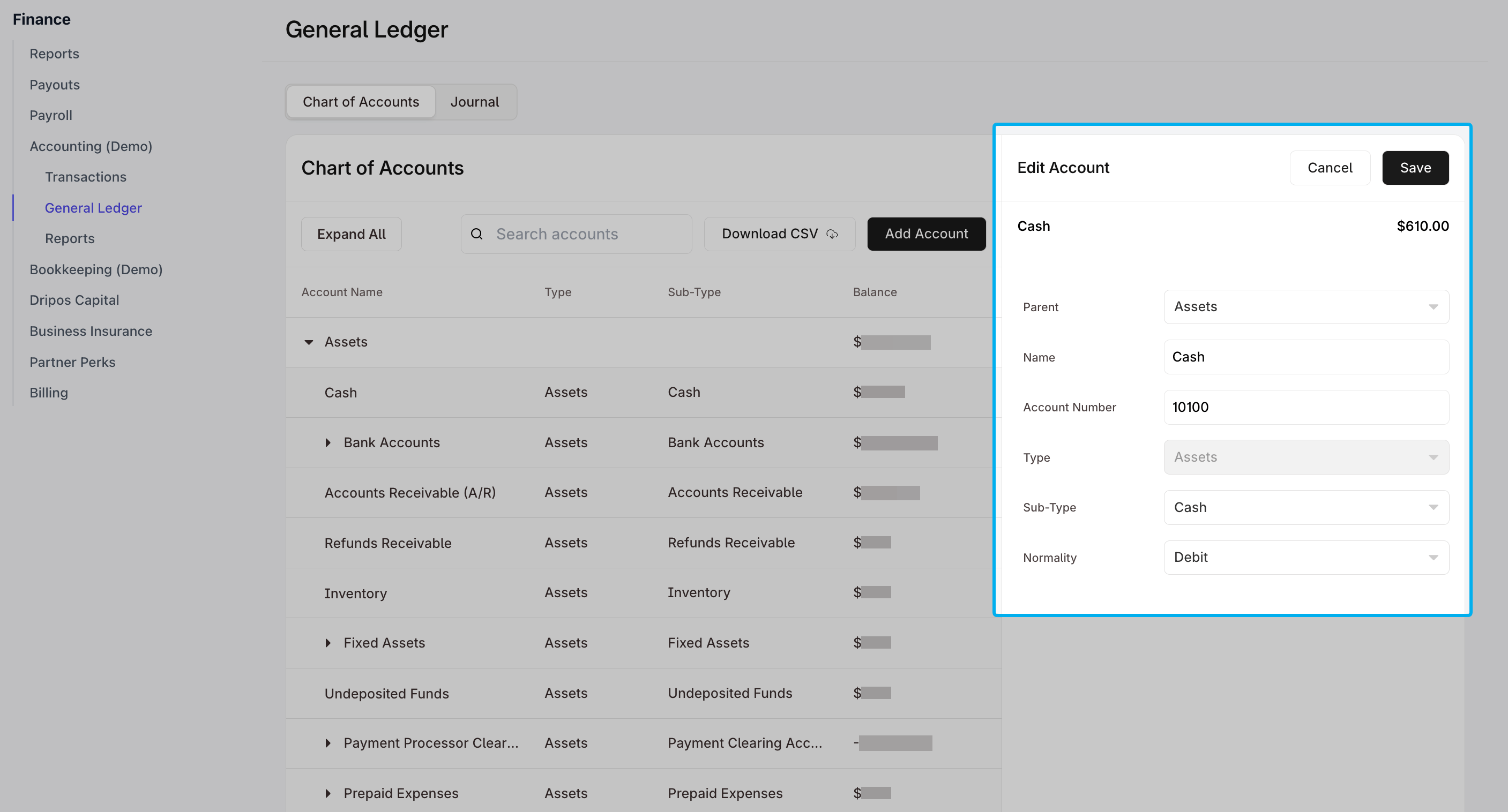Open the Sub-Type dropdown
The image size is (1508, 812).
pyautogui.click(x=1306, y=507)
